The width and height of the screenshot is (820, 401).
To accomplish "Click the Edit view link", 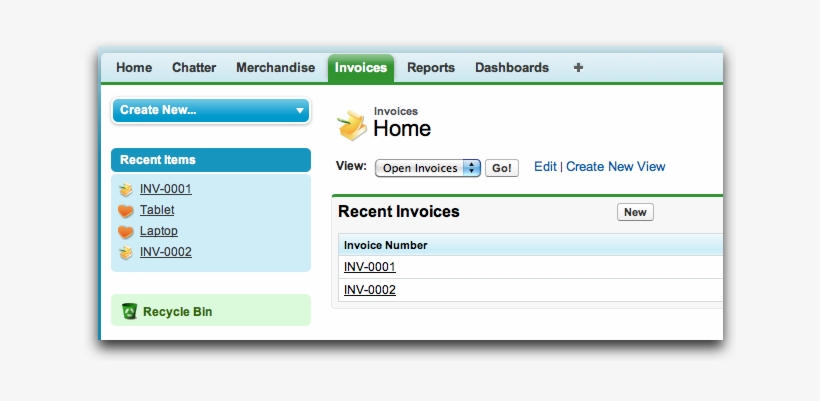I will click(x=545, y=167).
